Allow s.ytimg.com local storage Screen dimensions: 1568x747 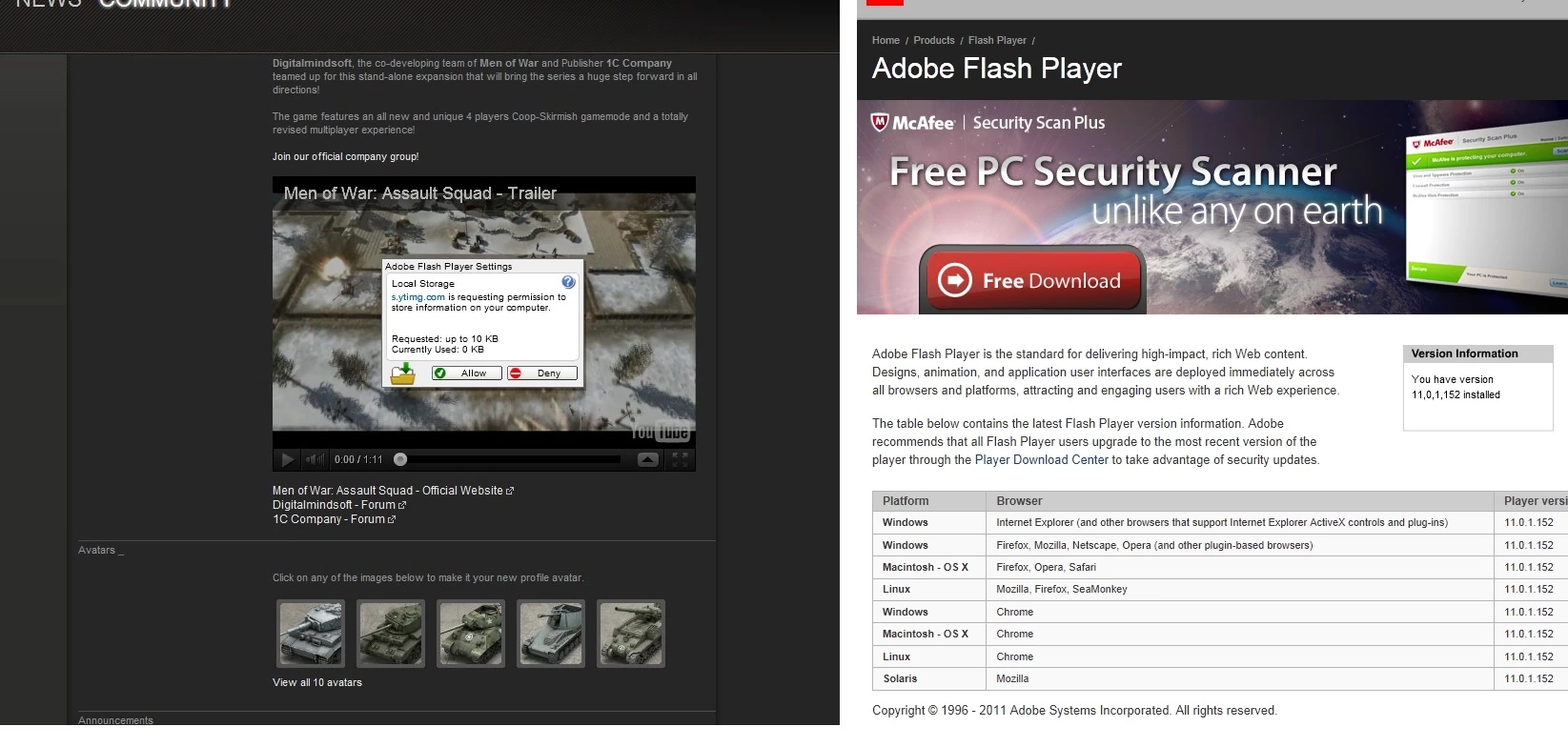click(467, 373)
